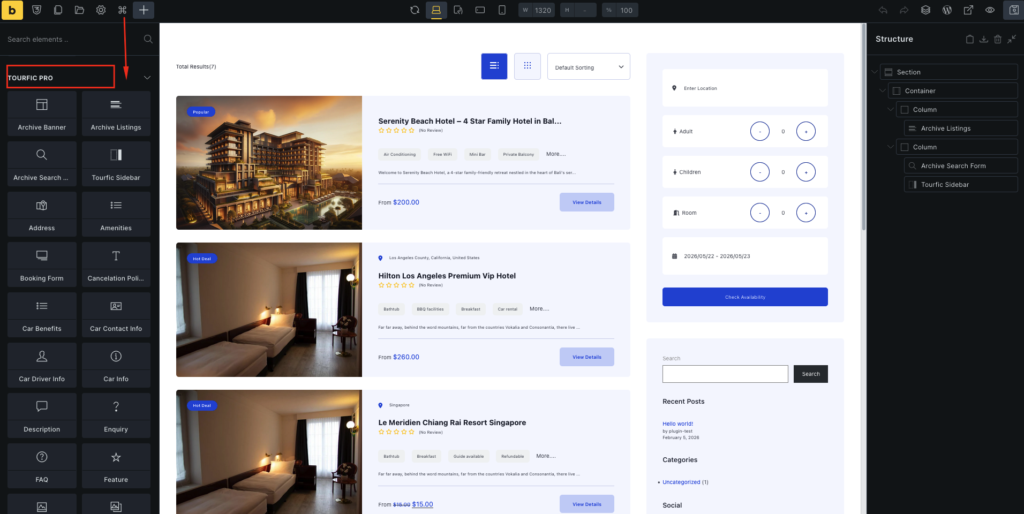The width and height of the screenshot is (1024, 514).
Task: Undo with the left arrow icon
Action: [x=883, y=10]
